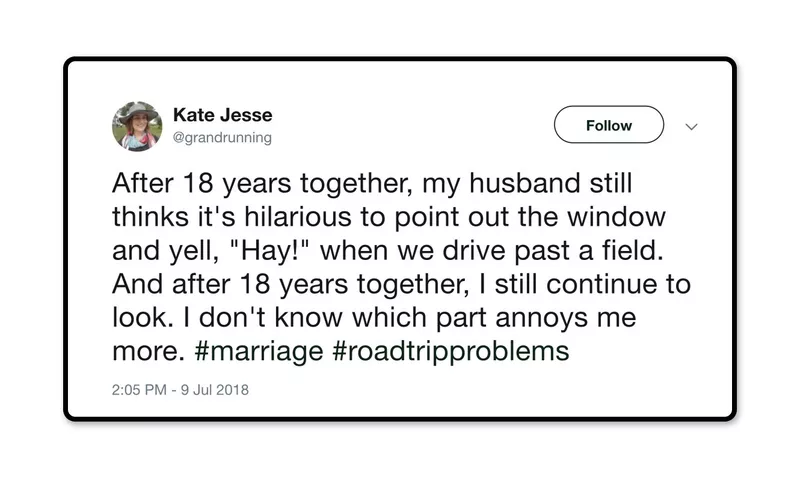Click the Kate Jesse display name
800x478 pixels.
coord(222,115)
